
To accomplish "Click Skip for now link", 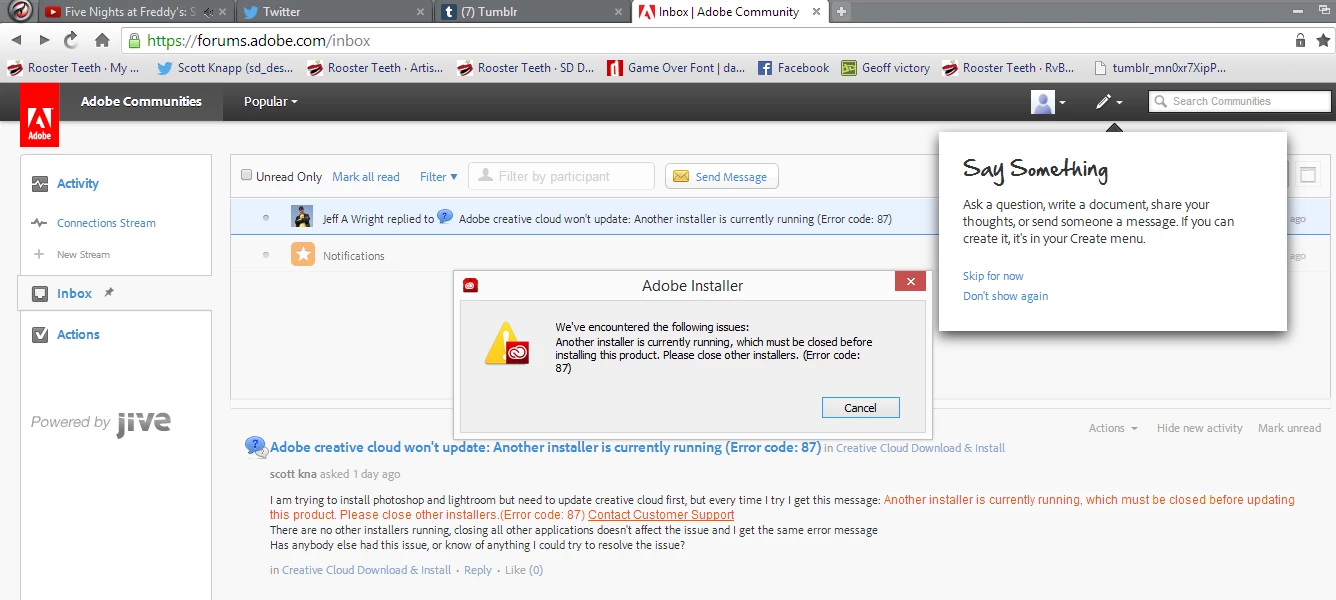I will click(x=993, y=276).
